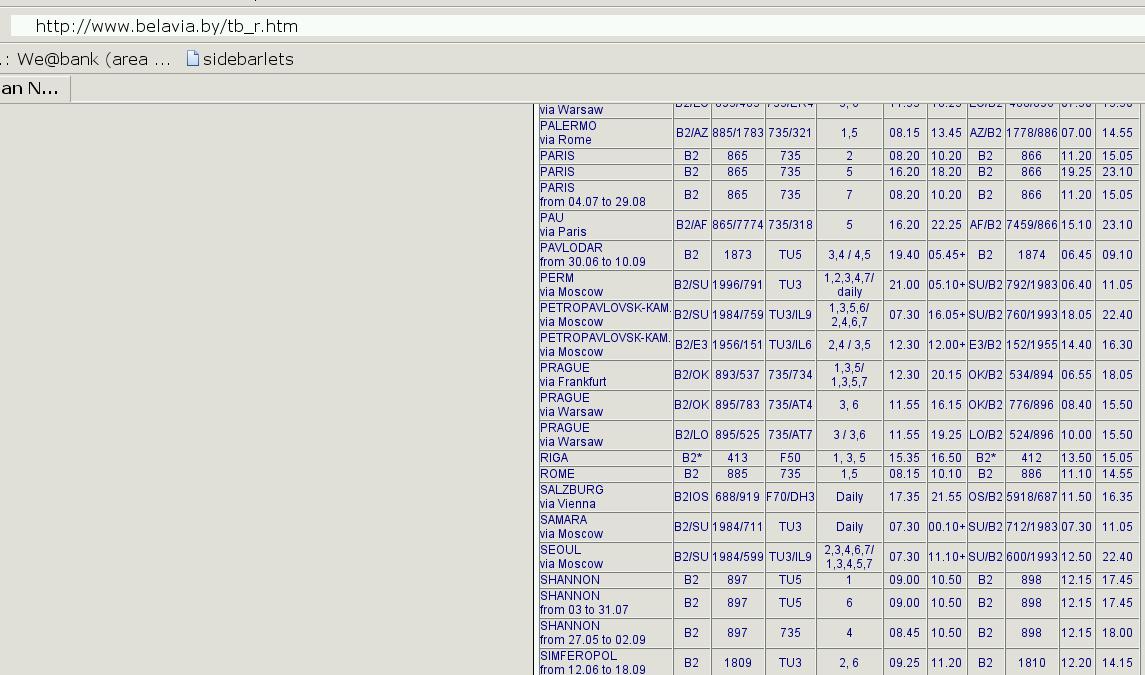Viewport: 1145px width, 675px height.
Task: Select the PAVLODAR destination cell
Action: click(x=604, y=255)
